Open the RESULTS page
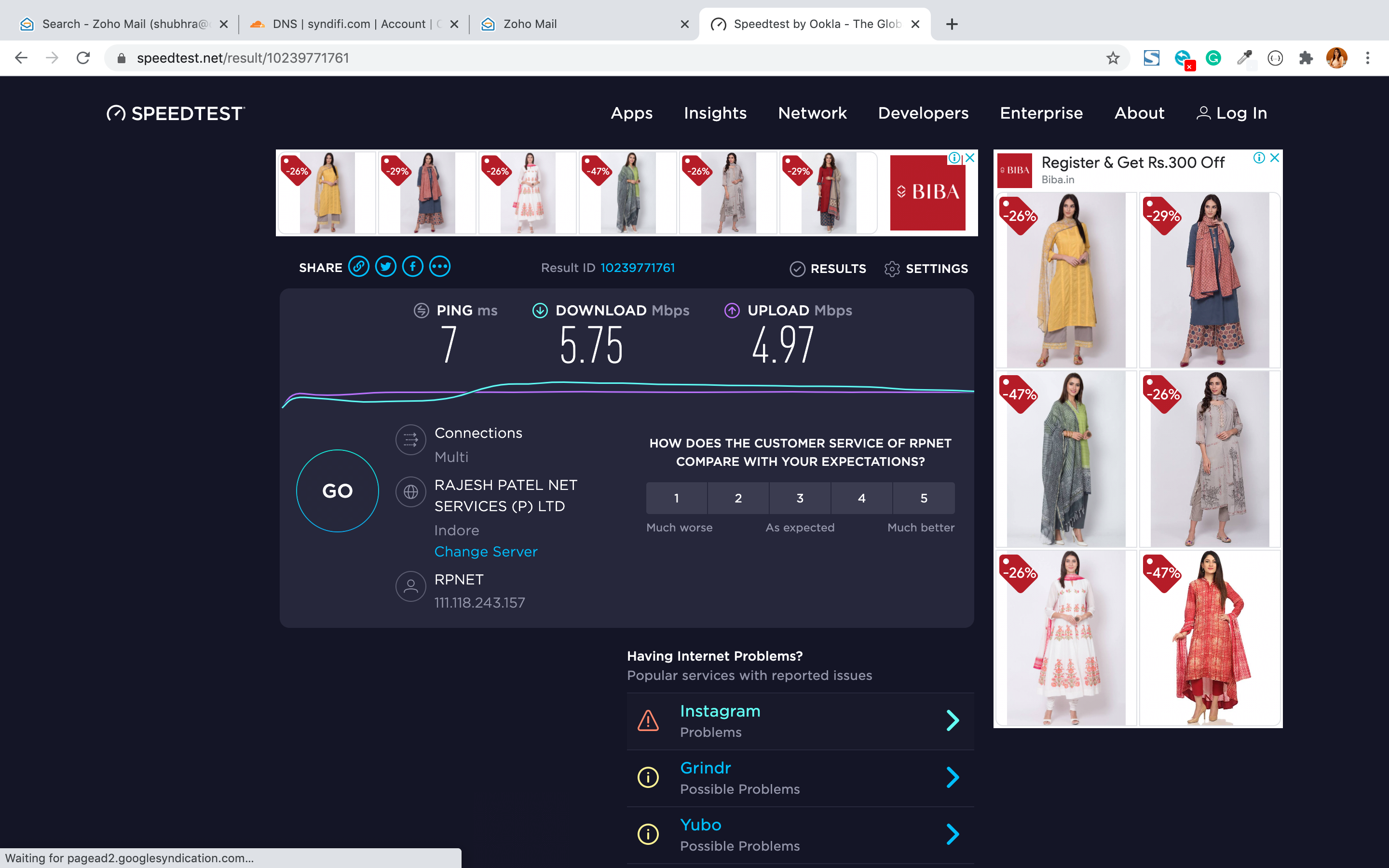 point(828,269)
